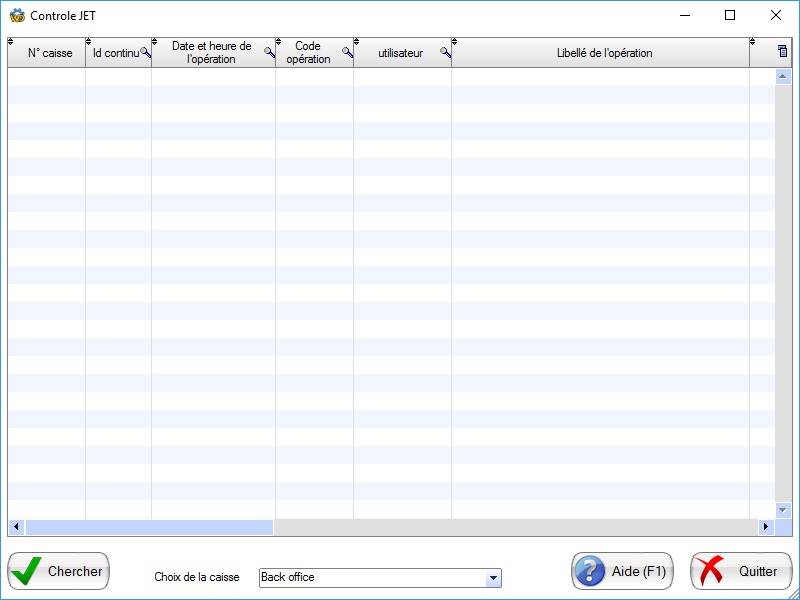Image resolution: width=800 pixels, height=600 pixels.
Task: Maximize the Controle JET window
Action: [x=730, y=15]
